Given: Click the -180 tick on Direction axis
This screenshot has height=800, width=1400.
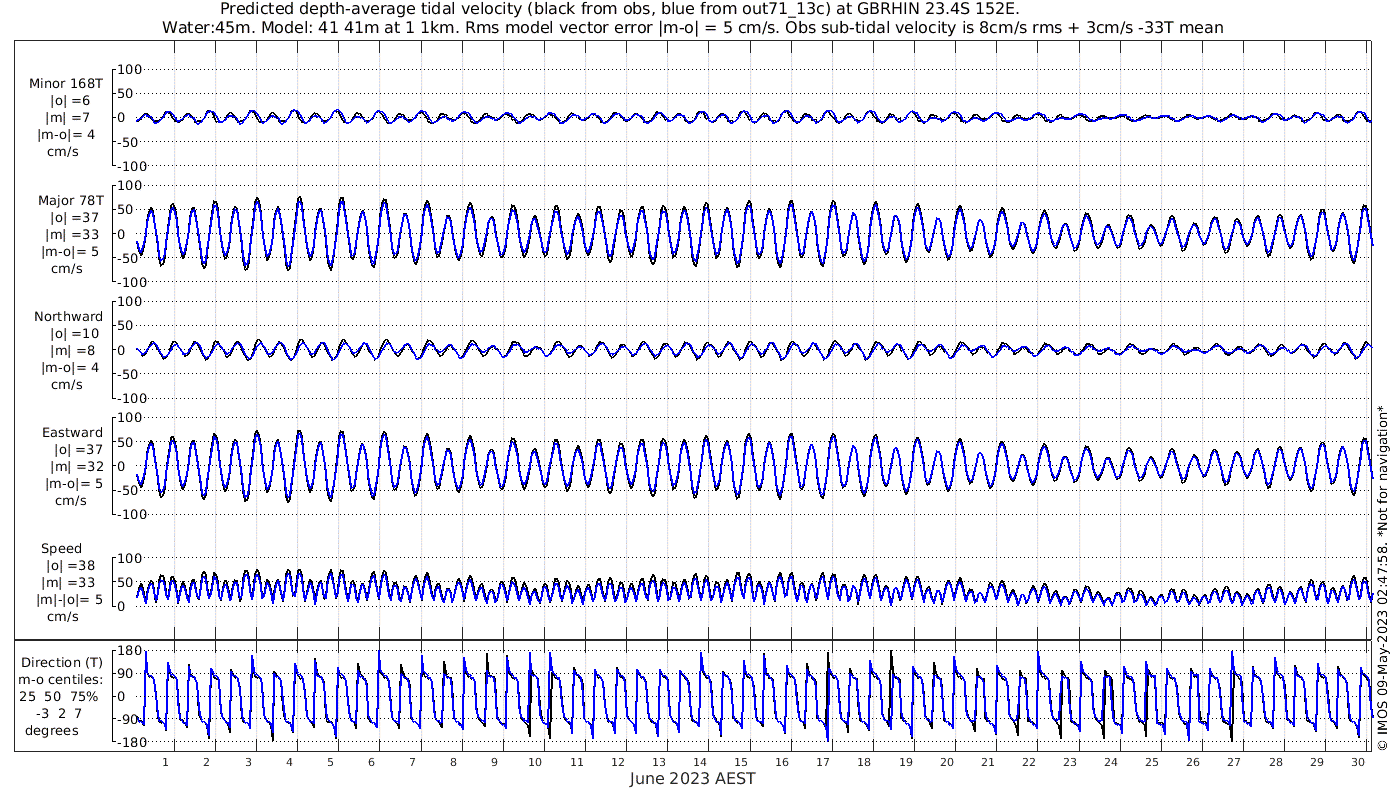Looking at the screenshot, I should pyautogui.click(x=126, y=742).
